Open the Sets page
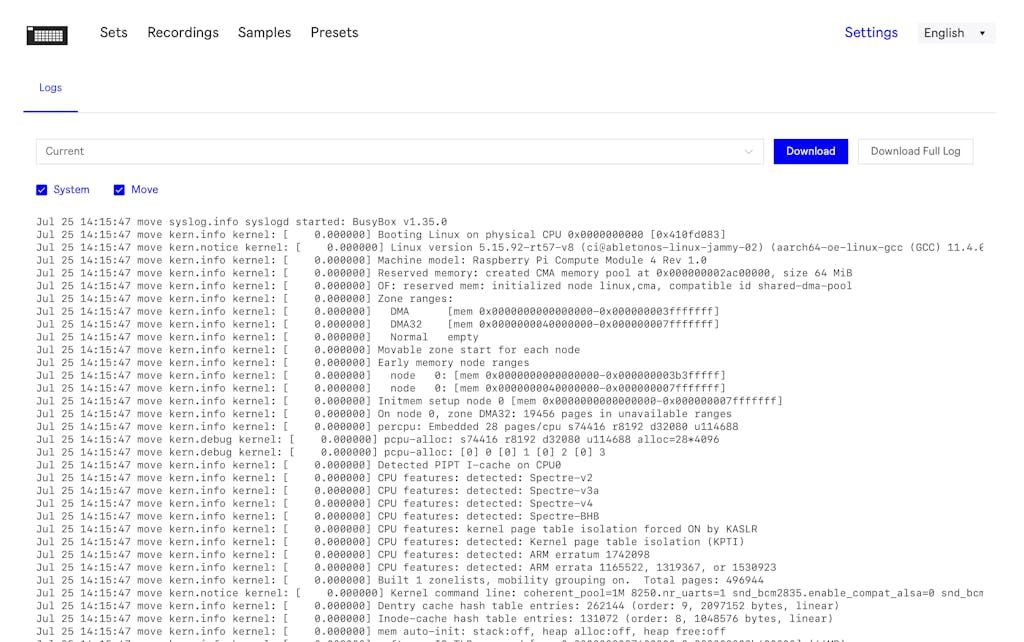 click(x=113, y=33)
